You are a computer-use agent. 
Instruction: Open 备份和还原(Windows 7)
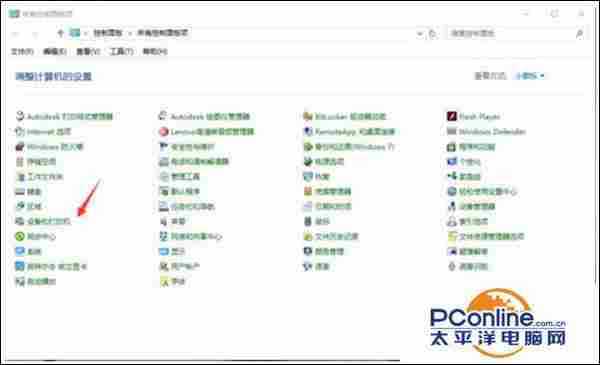(x=349, y=147)
